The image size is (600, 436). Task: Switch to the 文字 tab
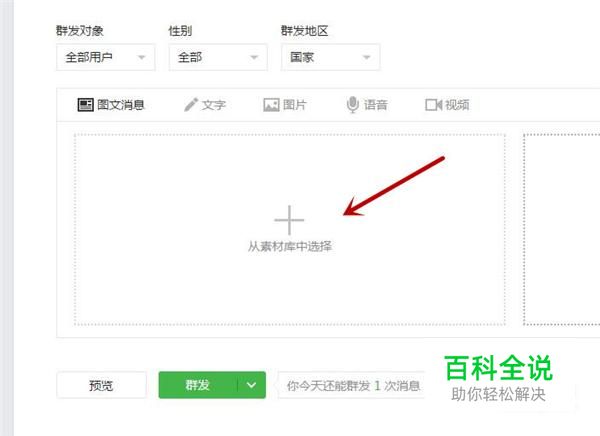click(205, 105)
